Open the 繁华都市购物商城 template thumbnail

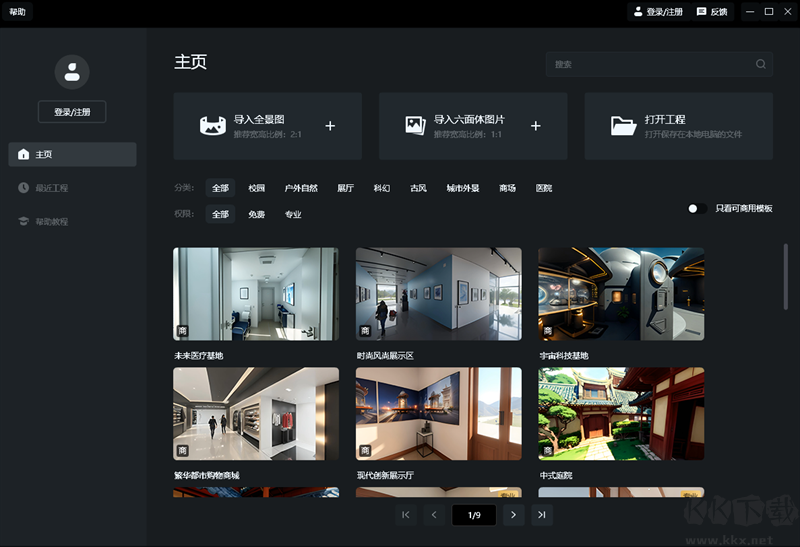[256, 414]
